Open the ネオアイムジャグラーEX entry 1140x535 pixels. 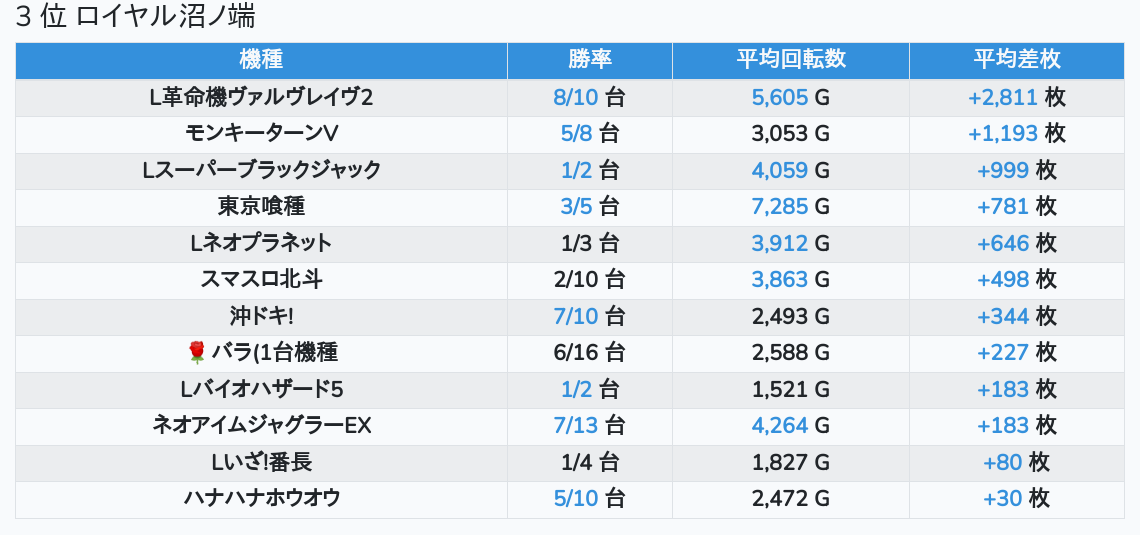coord(261,425)
